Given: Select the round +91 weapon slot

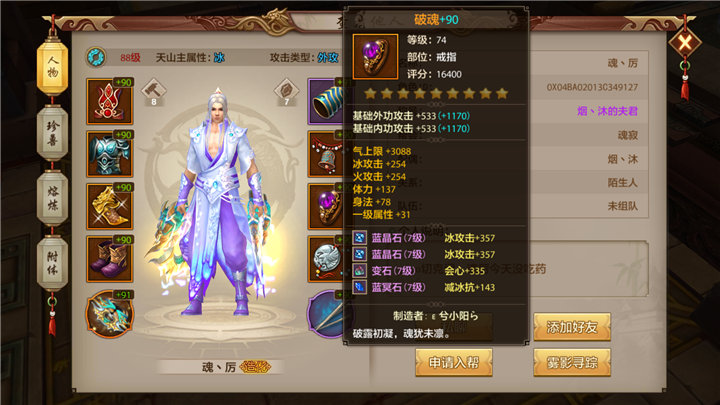Looking at the screenshot, I should click(x=110, y=314).
